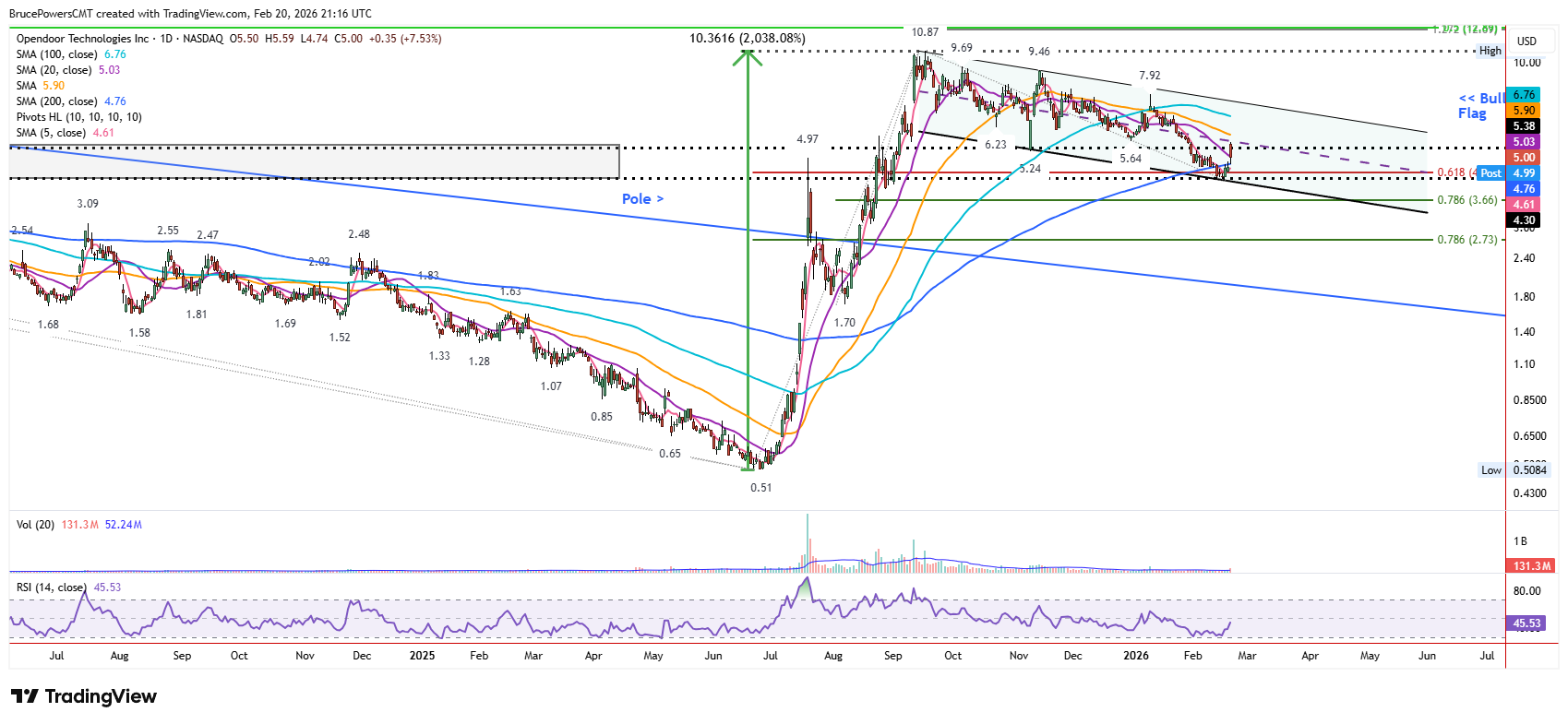Click the 2025 label on time axis
The image size is (1568, 724).
[422, 656]
